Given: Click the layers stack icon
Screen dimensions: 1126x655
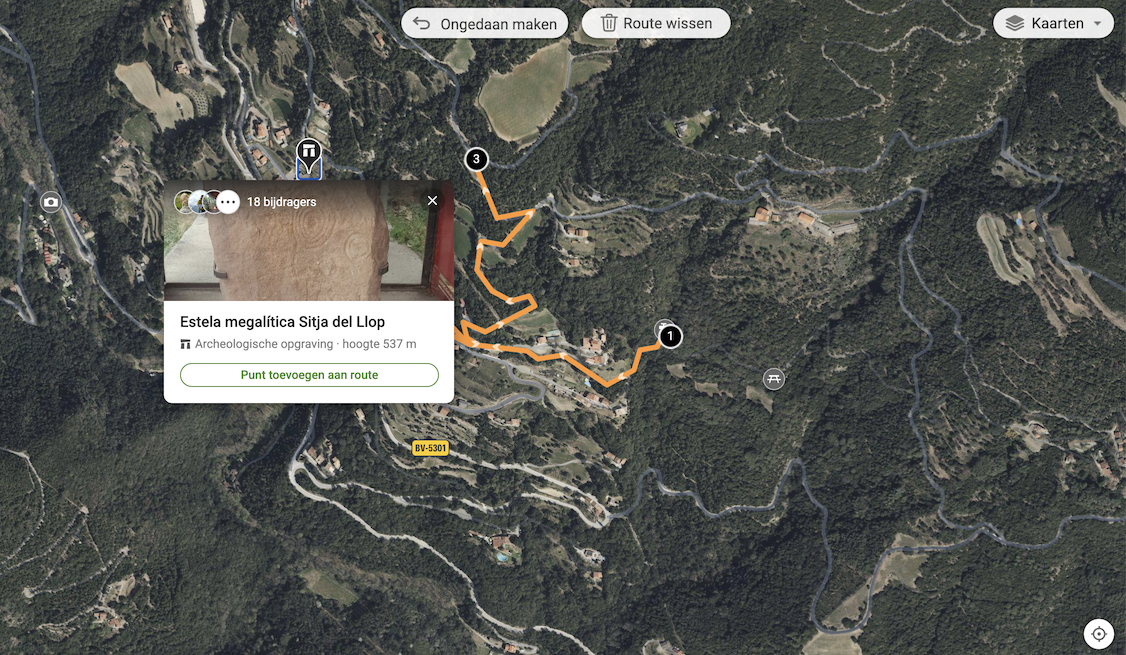Looking at the screenshot, I should [1015, 24].
